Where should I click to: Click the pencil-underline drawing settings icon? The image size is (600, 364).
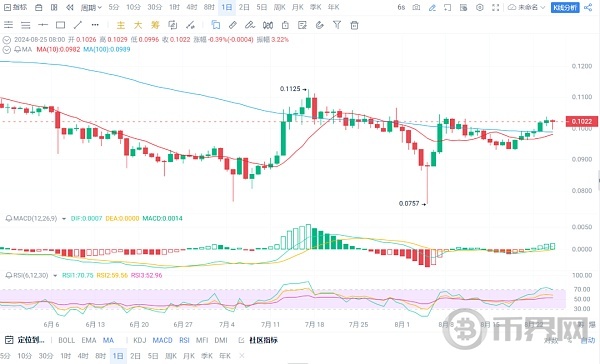pyautogui.click(x=250, y=25)
